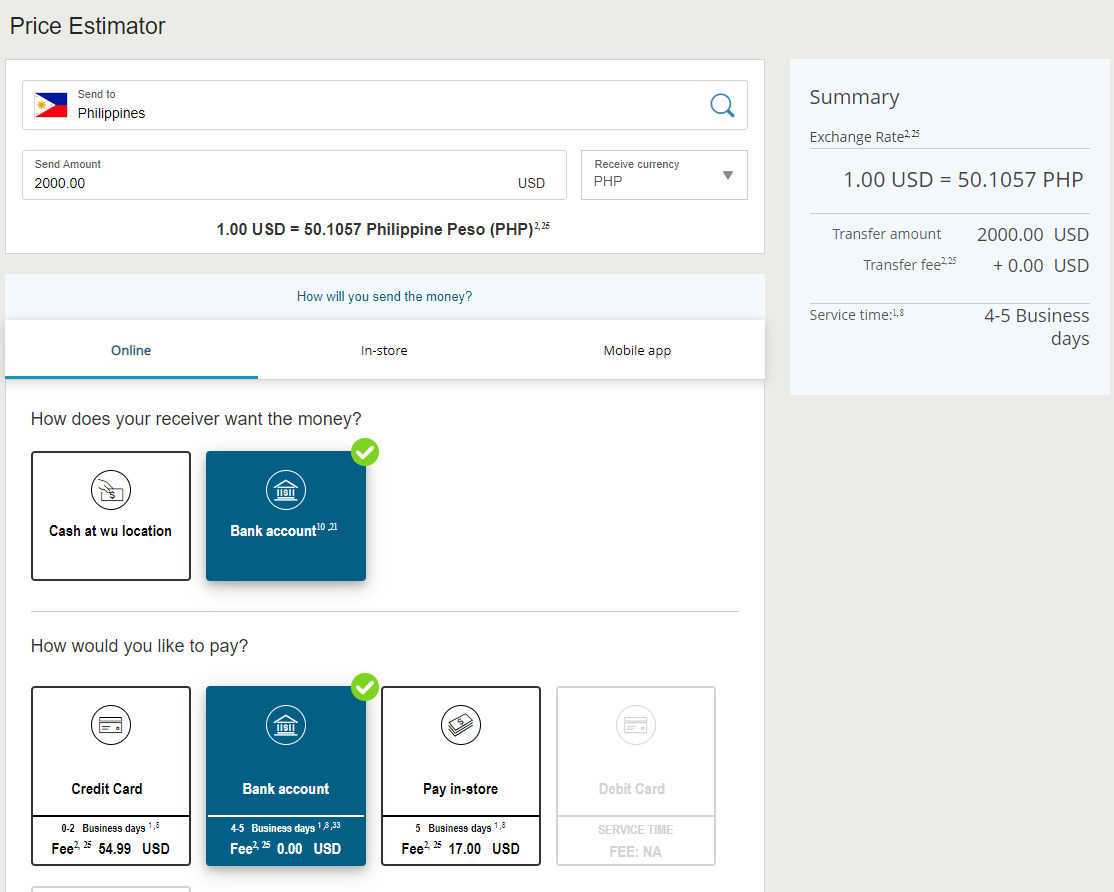Click 'How does your receiver want the money?' heading

pos(196,419)
